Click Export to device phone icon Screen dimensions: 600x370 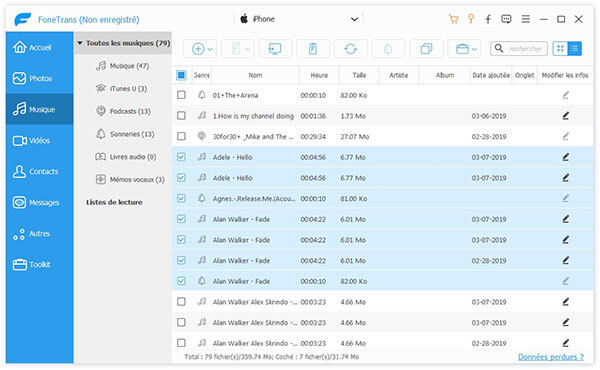click(236, 49)
